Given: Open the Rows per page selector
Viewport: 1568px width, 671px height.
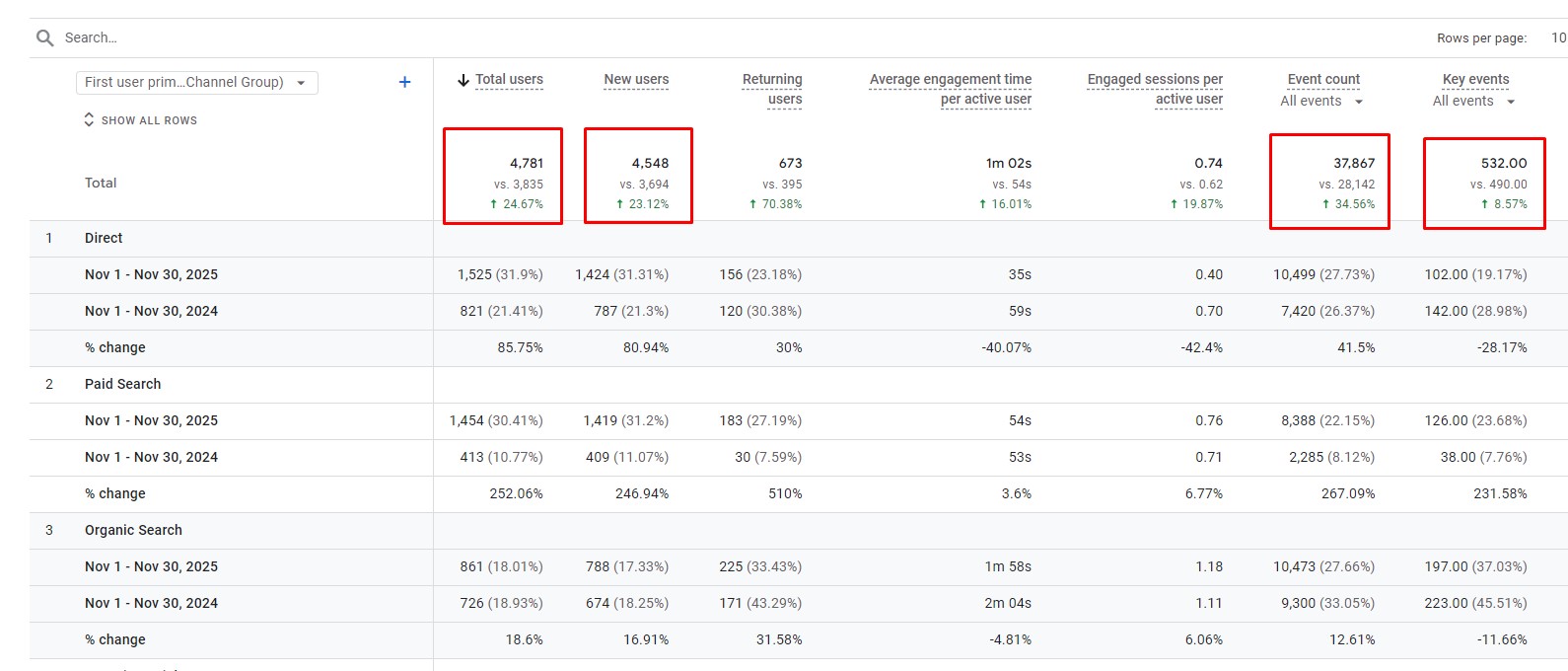Looking at the screenshot, I should tap(1557, 37).
